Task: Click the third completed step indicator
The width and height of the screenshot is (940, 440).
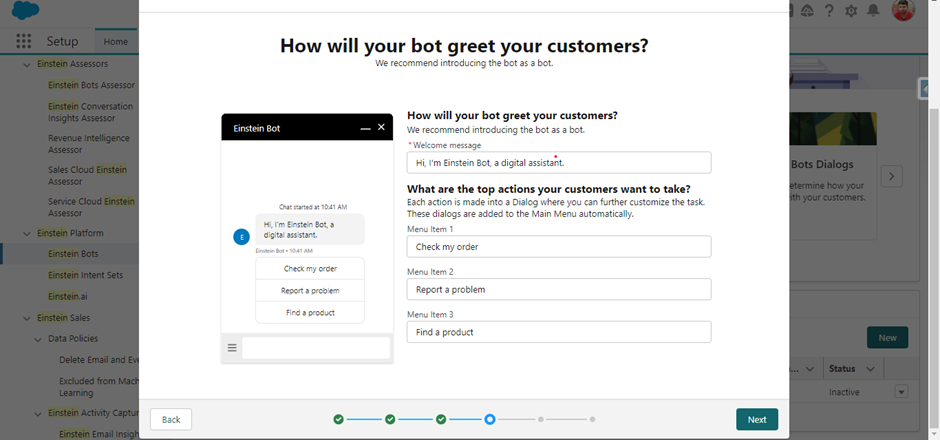Action: pos(441,419)
